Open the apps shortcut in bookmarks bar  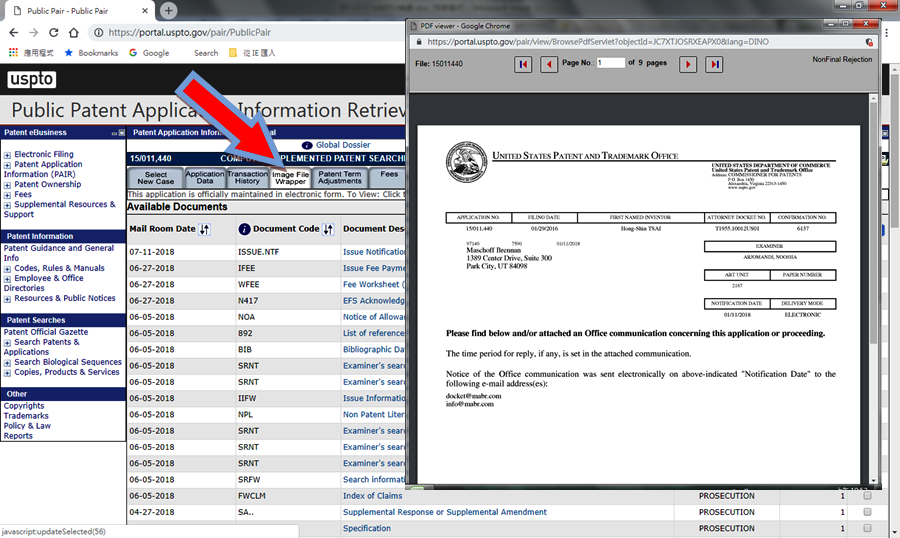(13, 52)
